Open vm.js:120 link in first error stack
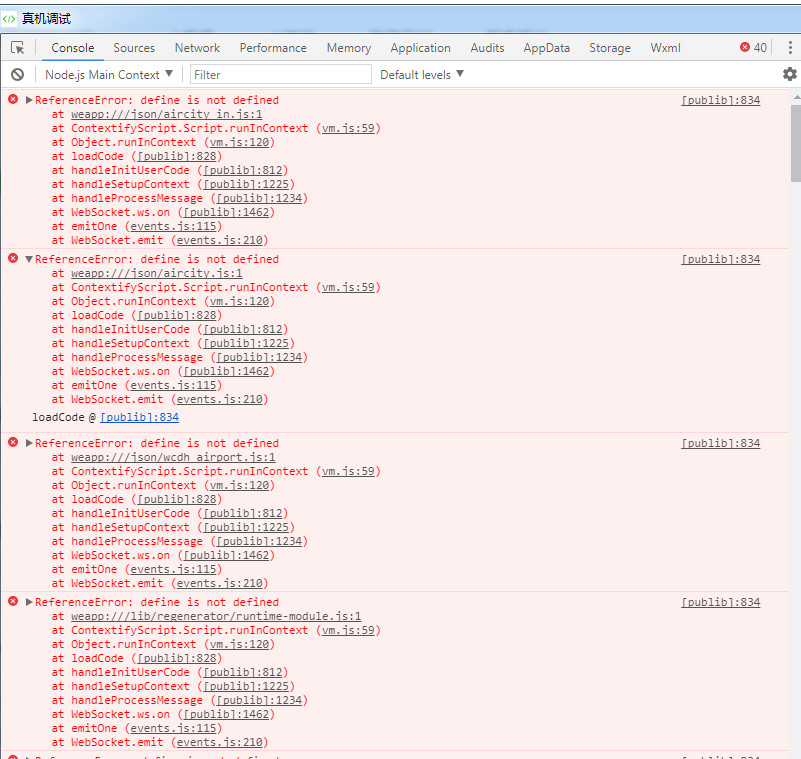 [x=240, y=142]
